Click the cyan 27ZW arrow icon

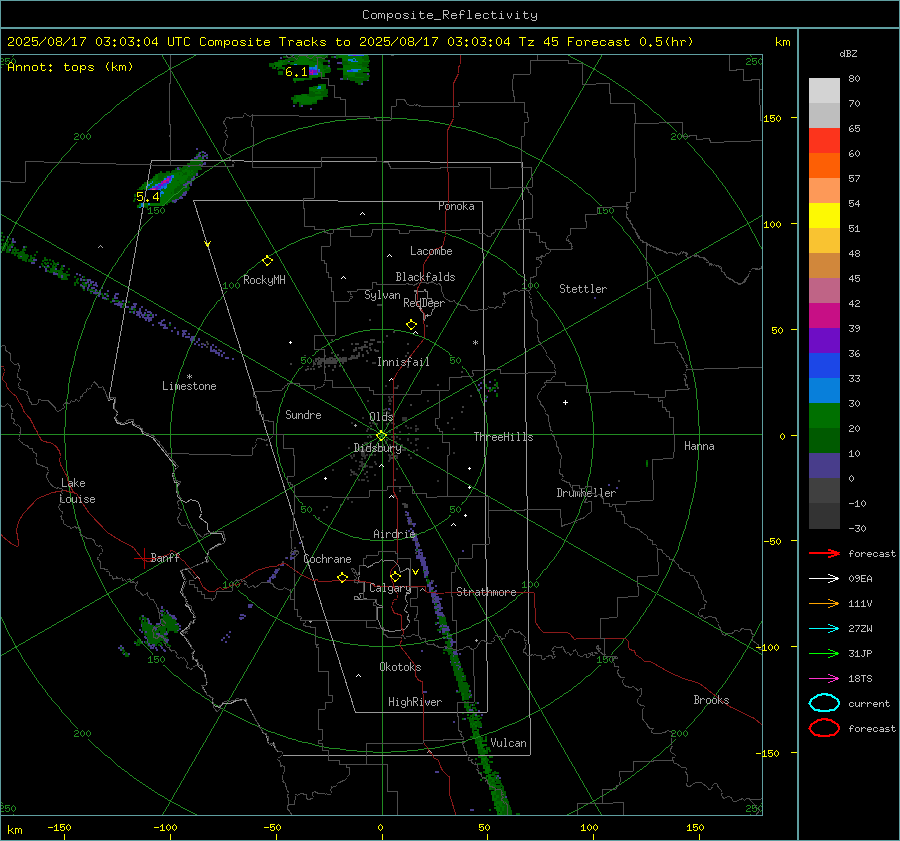click(824, 629)
